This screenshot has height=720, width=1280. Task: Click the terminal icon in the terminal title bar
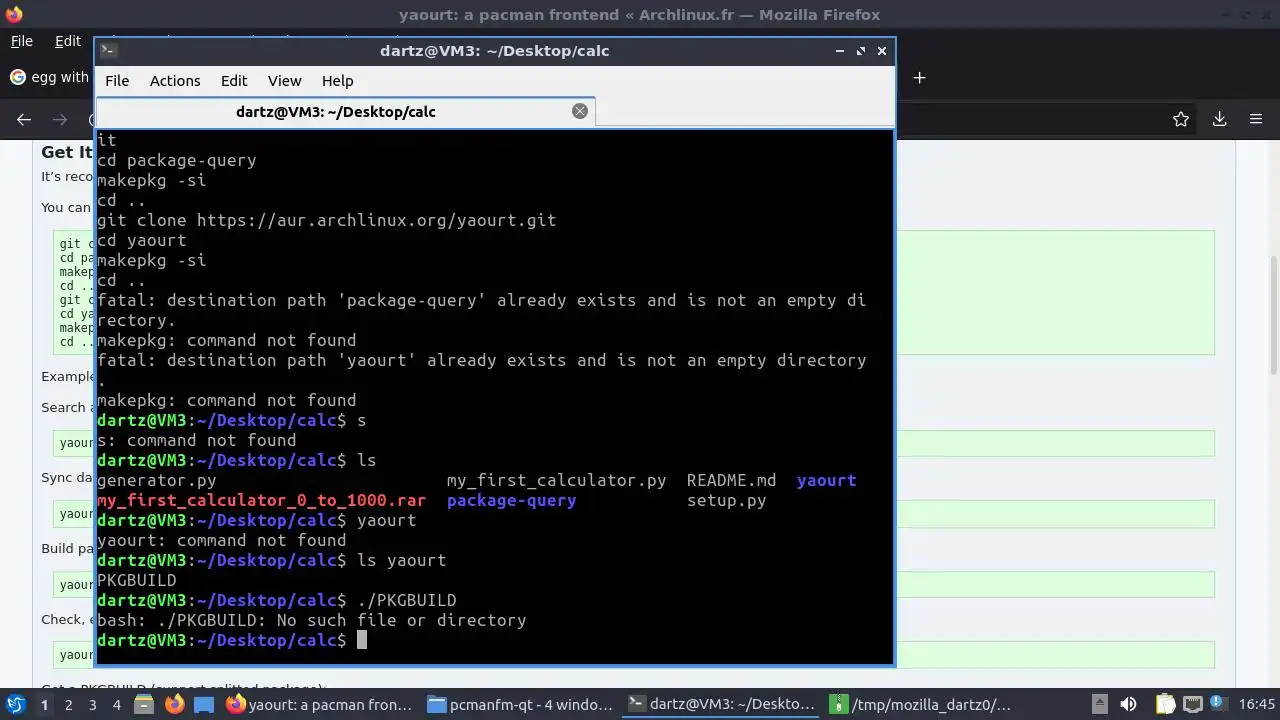pos(109,50)
